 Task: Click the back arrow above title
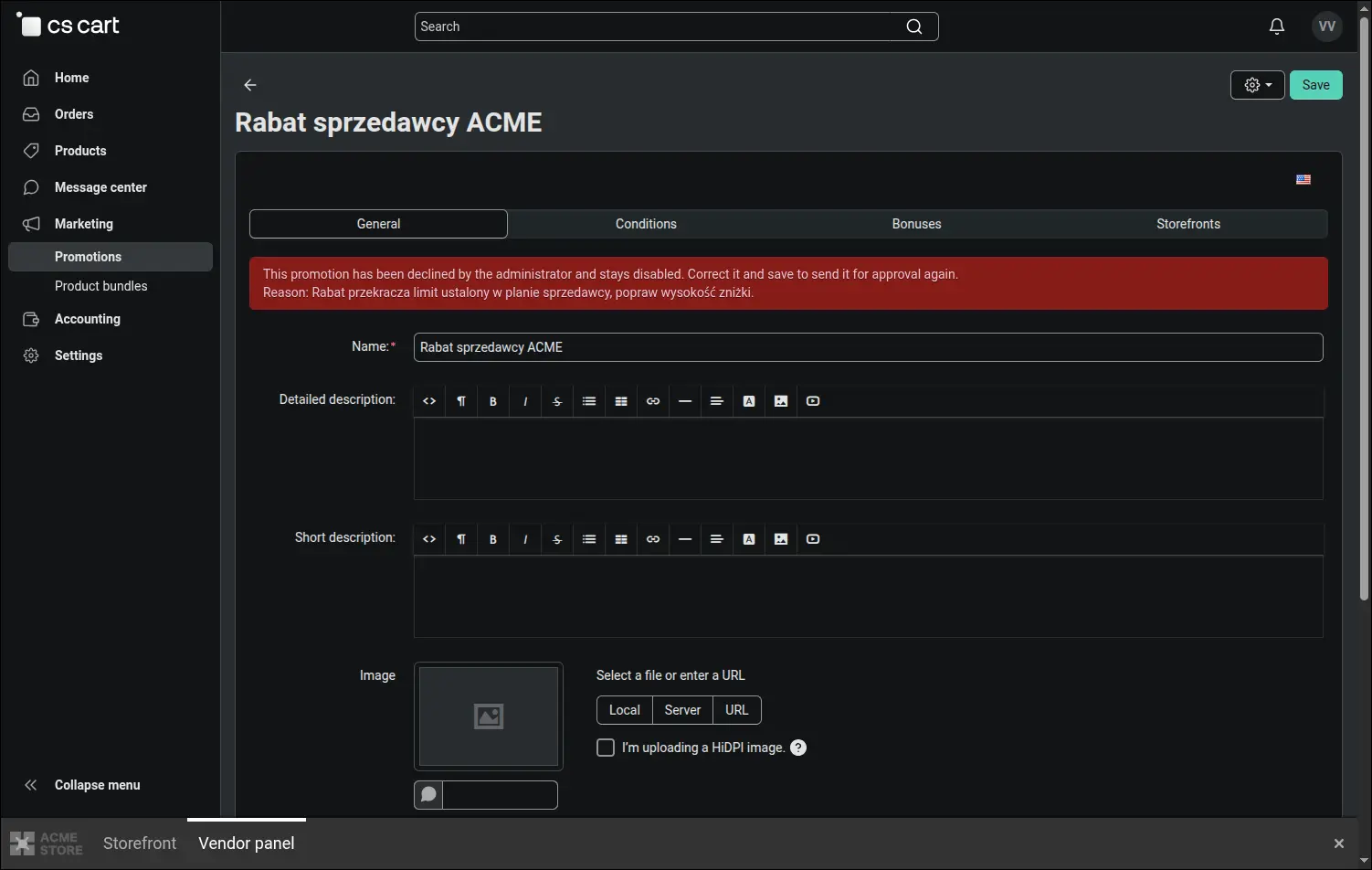tap(250, 85)
